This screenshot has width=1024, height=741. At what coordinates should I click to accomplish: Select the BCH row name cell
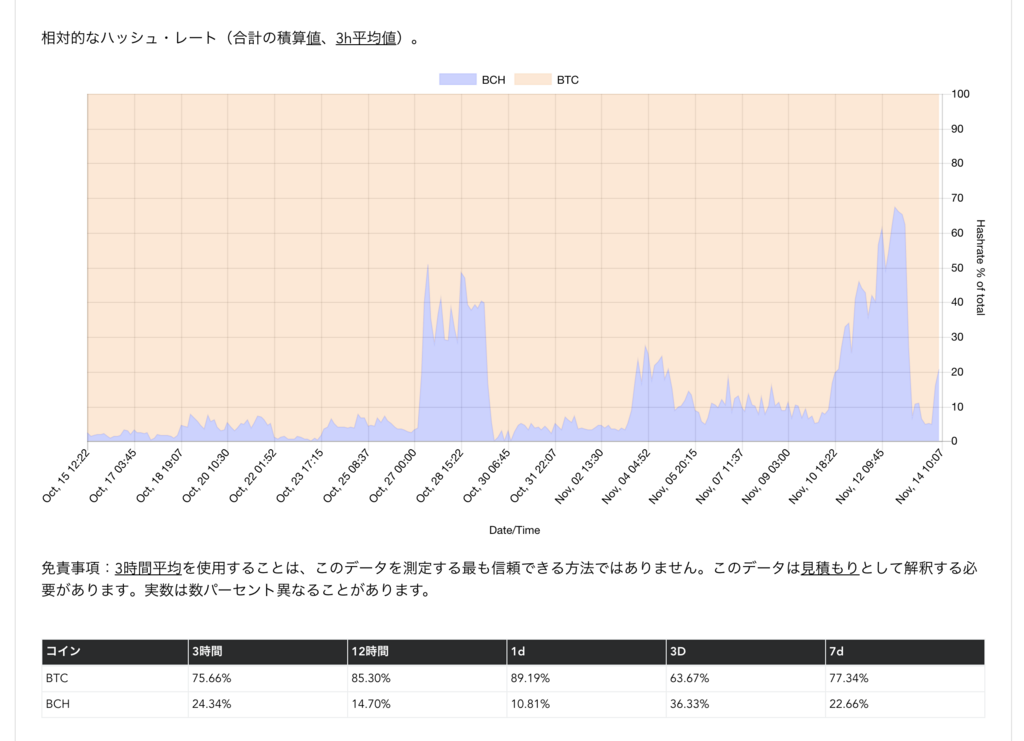[x=115, y=704]
